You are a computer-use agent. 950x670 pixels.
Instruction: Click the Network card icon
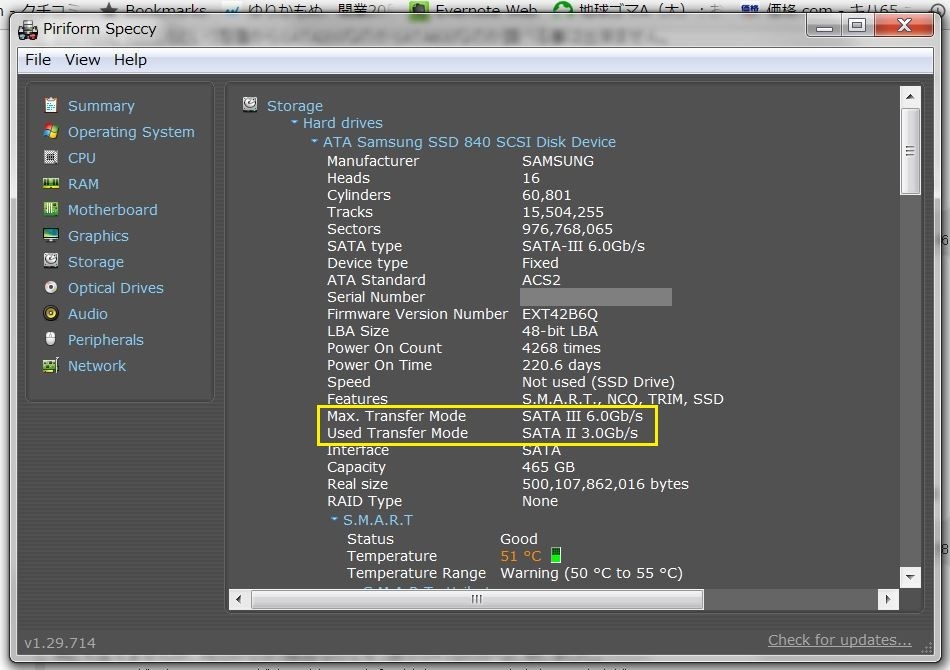[51, 365]
